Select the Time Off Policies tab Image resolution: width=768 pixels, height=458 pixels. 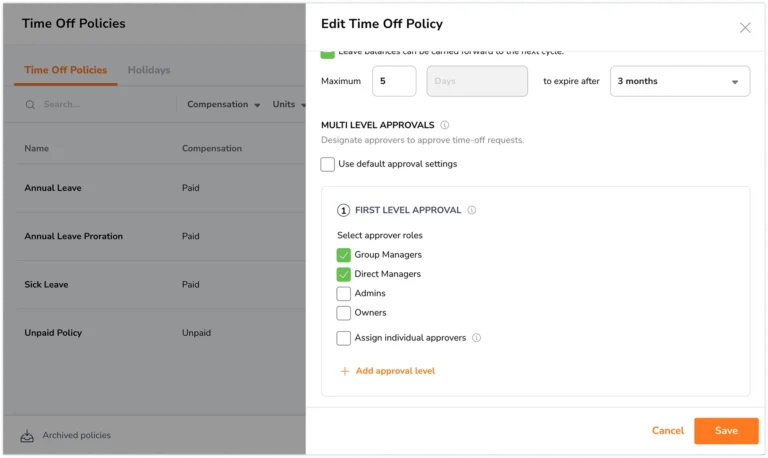[x=66, y=70]
